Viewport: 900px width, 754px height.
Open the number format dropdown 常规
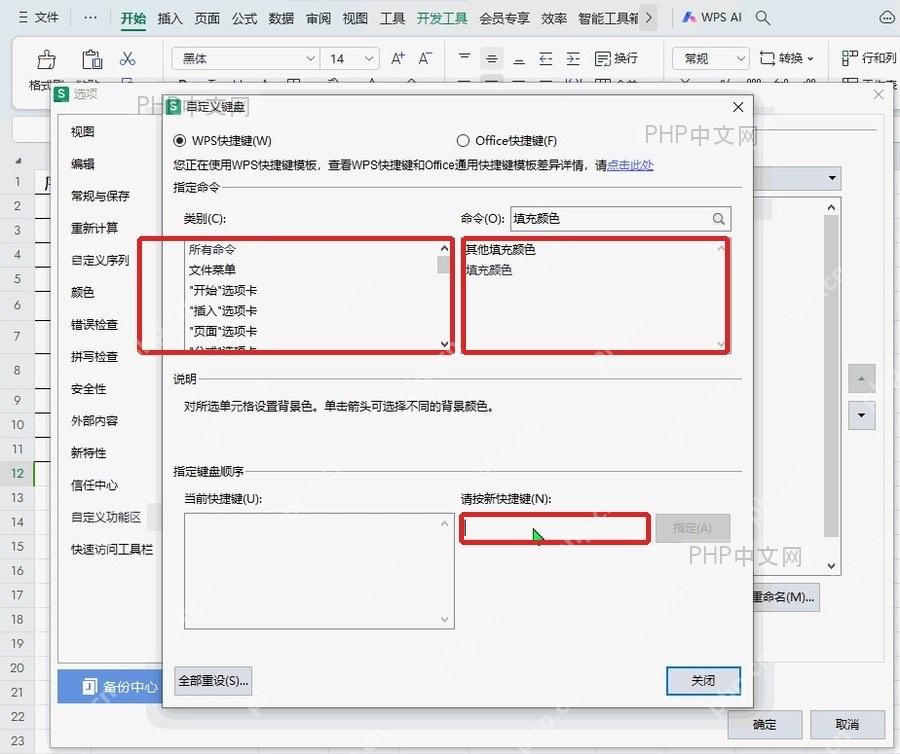(740, 59)
